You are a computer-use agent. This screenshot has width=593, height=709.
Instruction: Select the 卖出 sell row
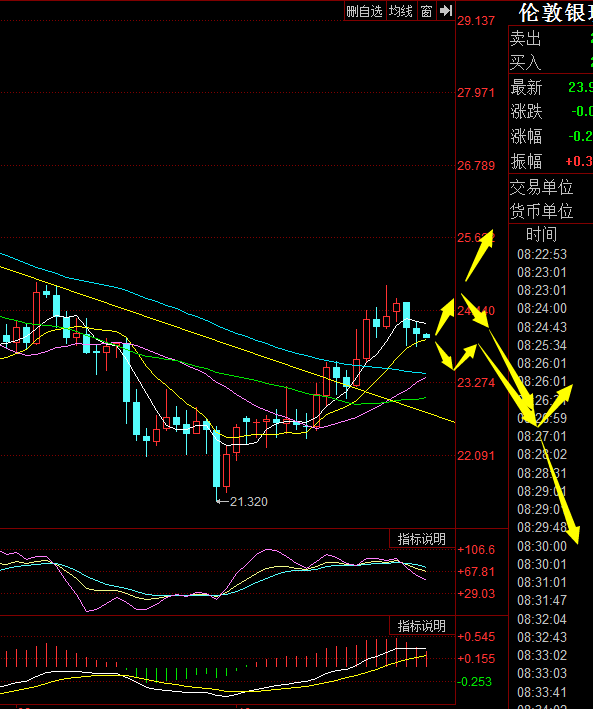point(551,38)
